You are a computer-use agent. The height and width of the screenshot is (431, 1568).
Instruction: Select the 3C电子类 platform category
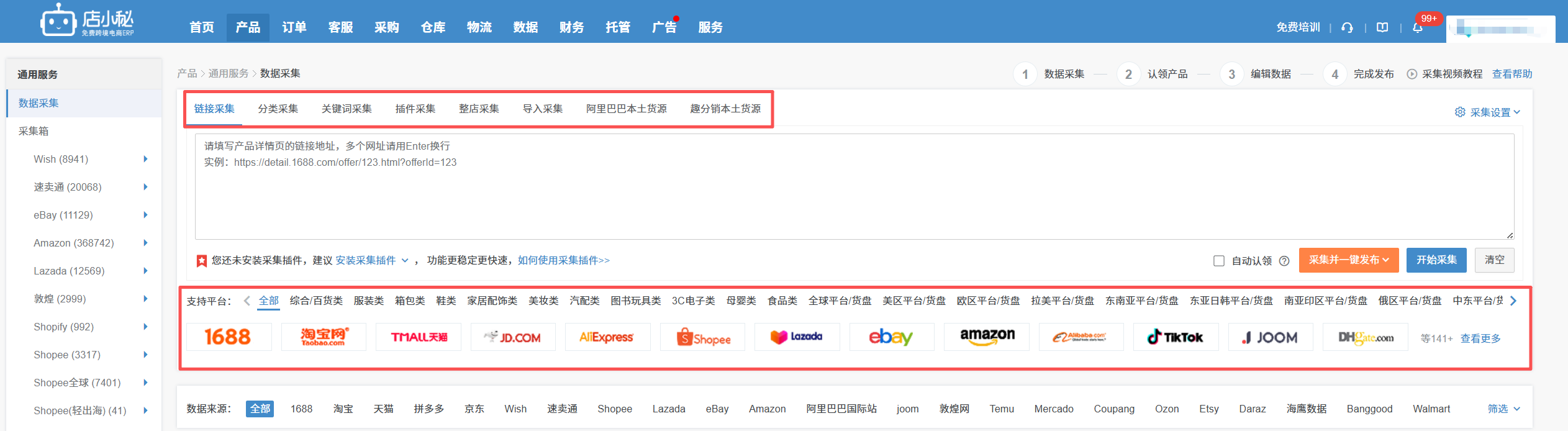693,301
